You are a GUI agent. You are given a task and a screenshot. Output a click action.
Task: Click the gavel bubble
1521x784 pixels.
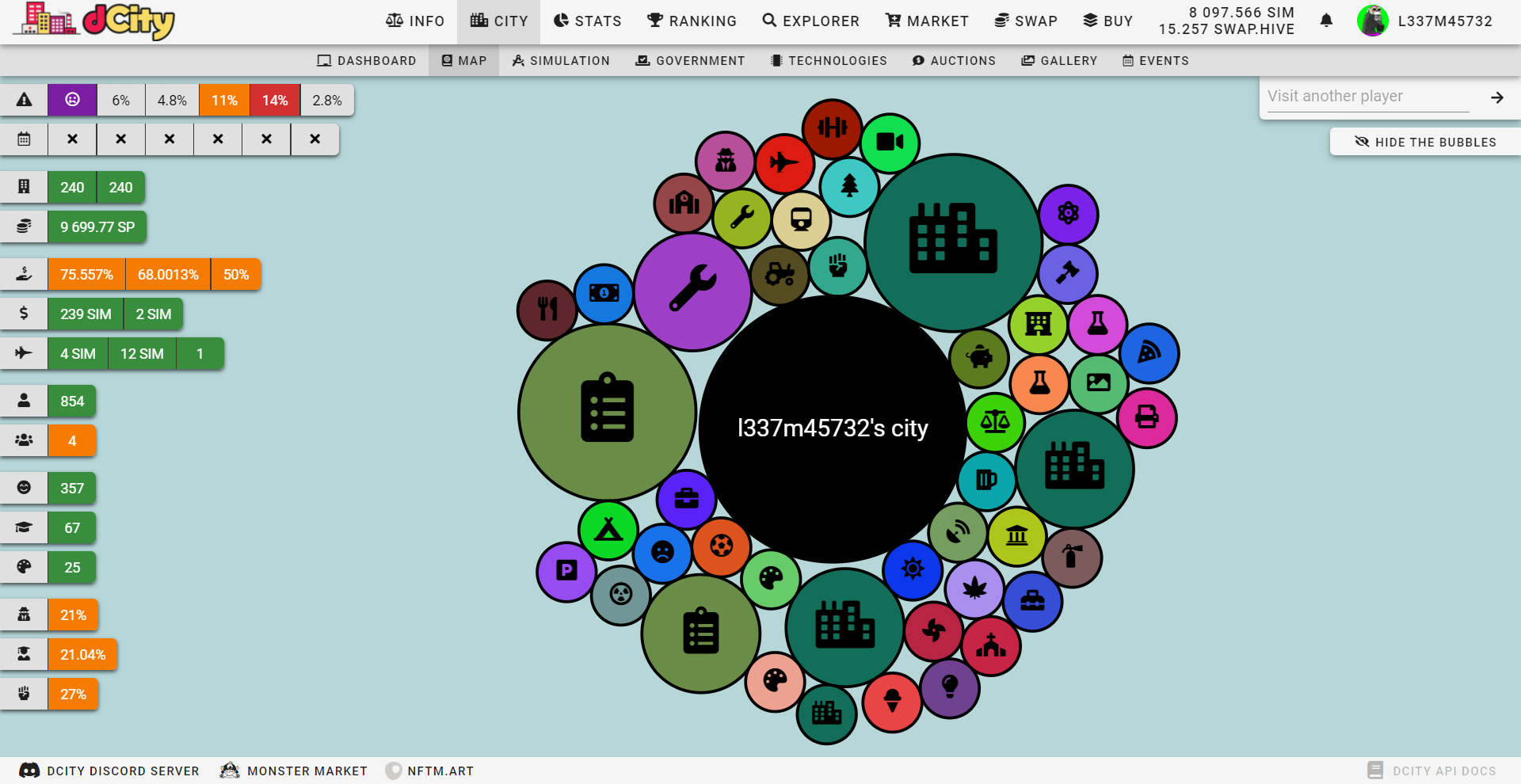[1067, 273]
